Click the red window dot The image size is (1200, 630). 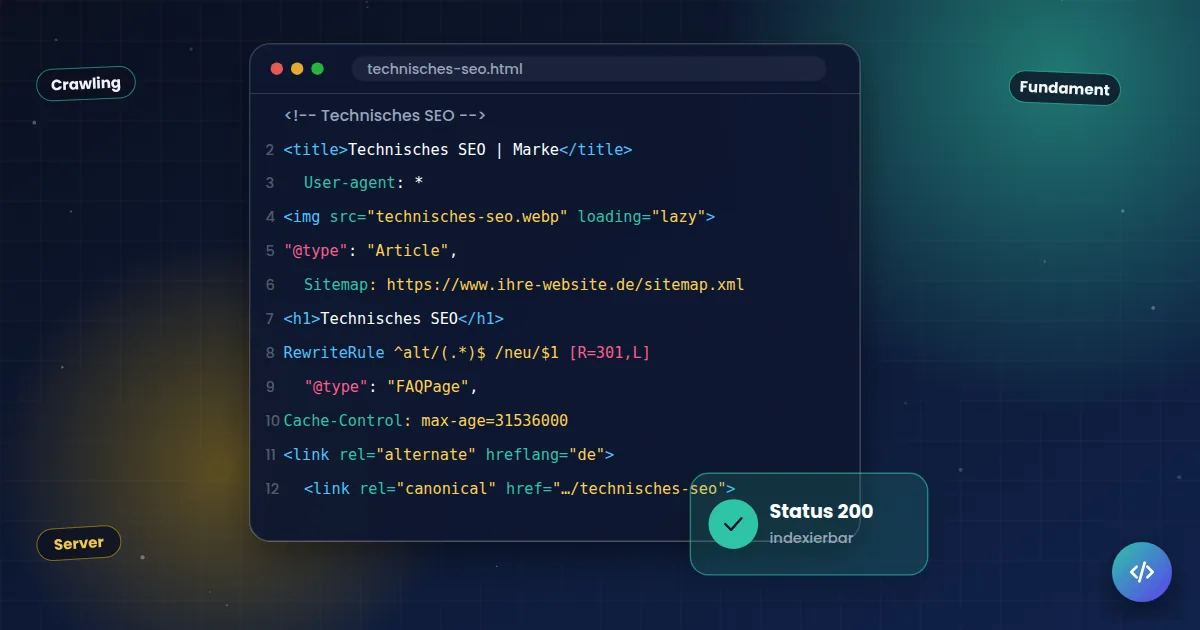(x=277, y=69)
